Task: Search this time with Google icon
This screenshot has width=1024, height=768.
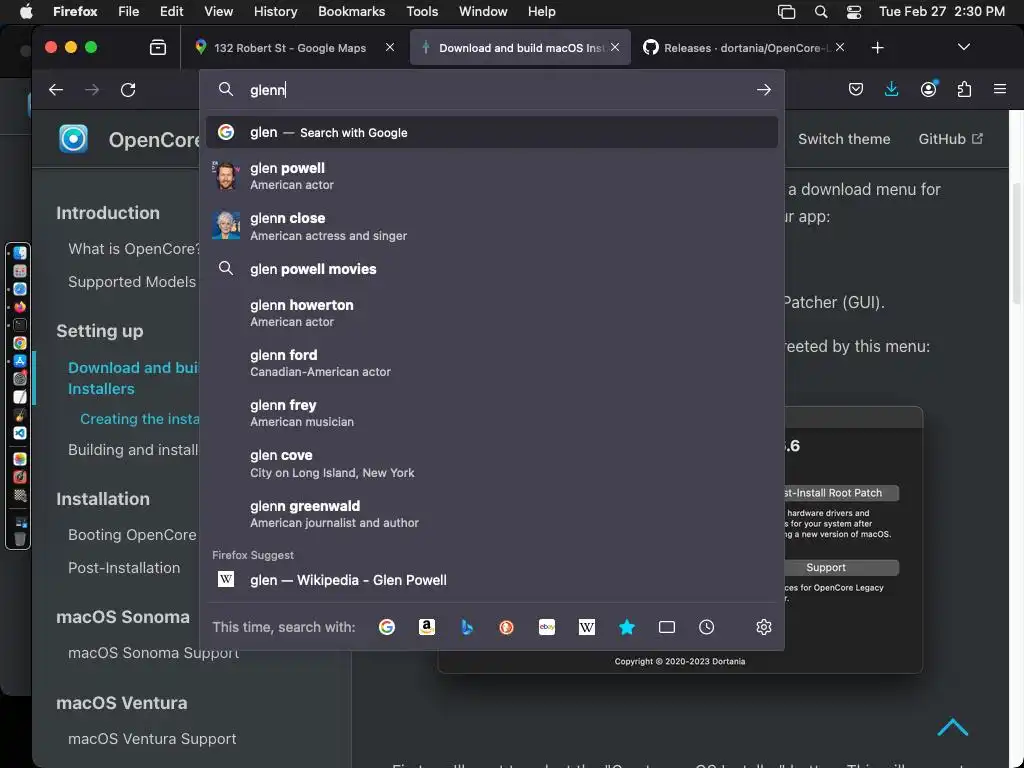Action: [387, 627]
